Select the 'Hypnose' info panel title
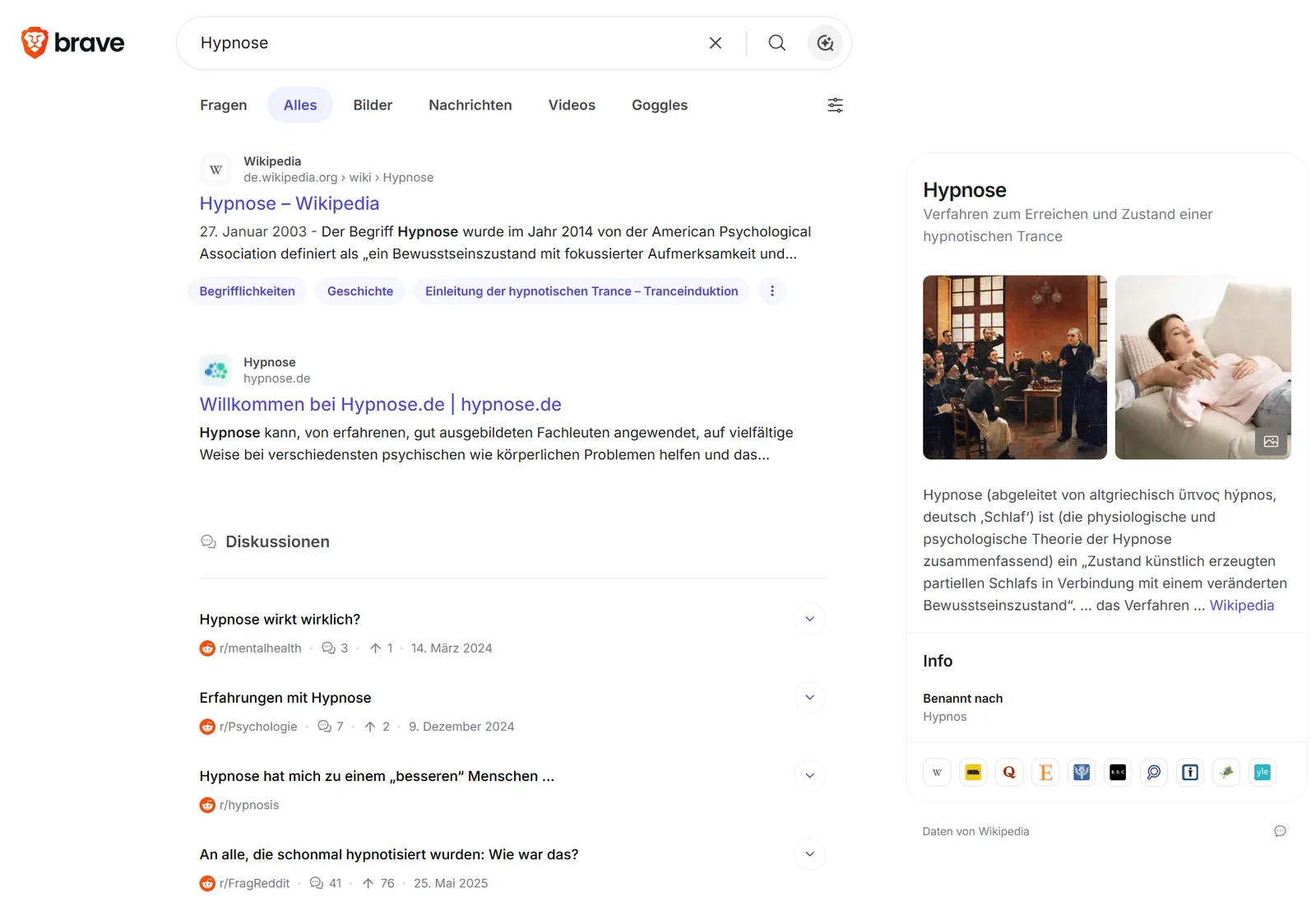1316x911 pixels. tap(965, 190)
